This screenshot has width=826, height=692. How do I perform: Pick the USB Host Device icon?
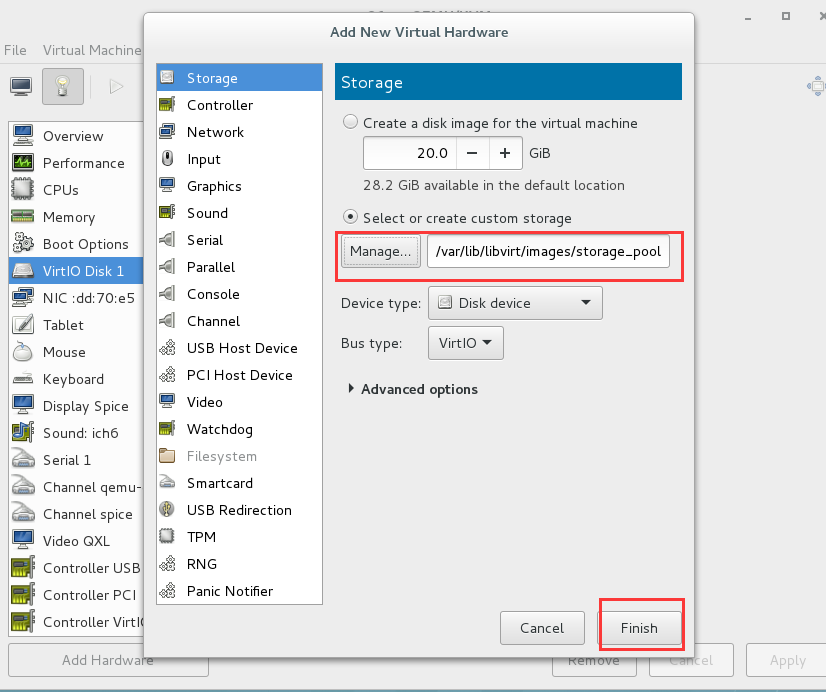(x=168, y=348)
